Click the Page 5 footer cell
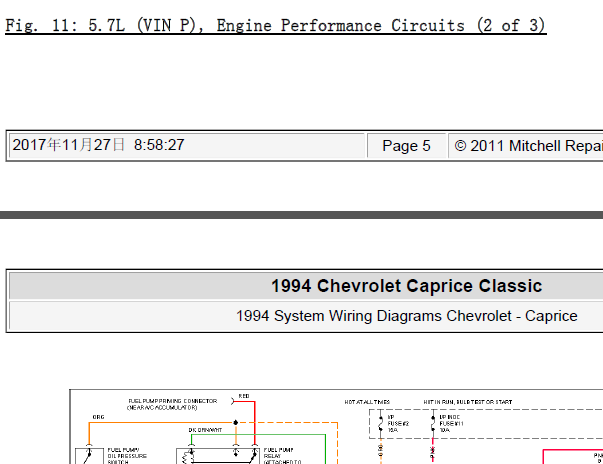Image resolution: width=603 pixels, height=464 pixels. (x=406, y=146)
